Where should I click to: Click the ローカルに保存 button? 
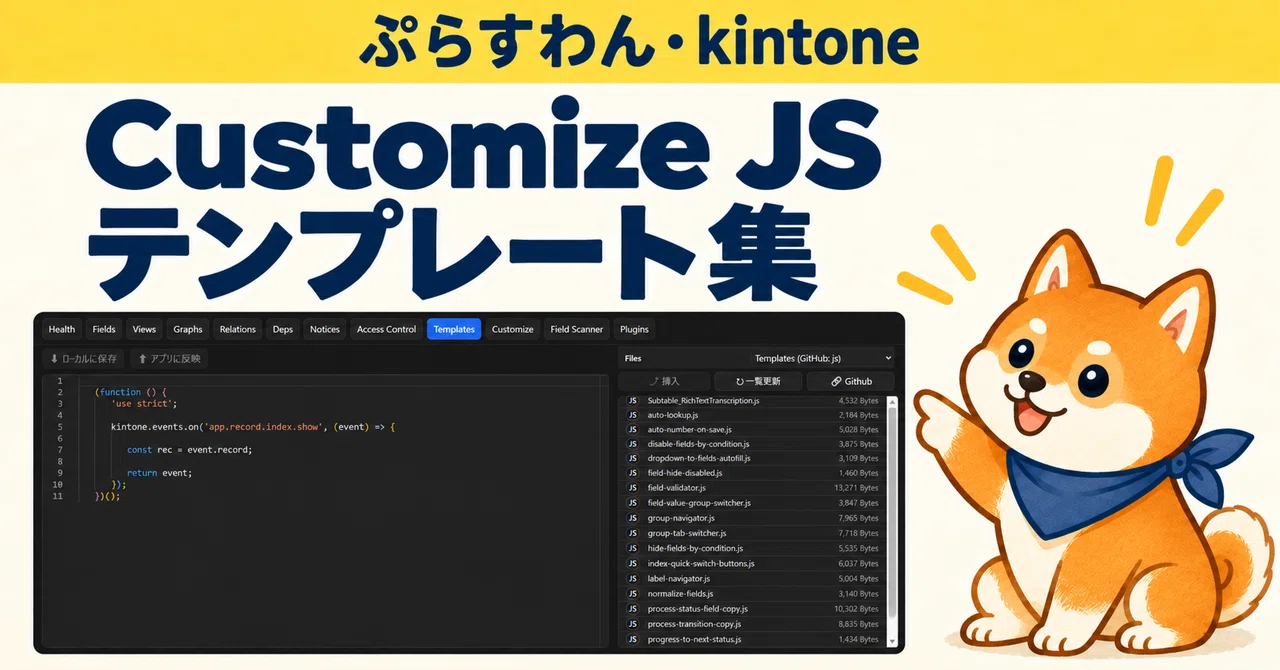83,358
